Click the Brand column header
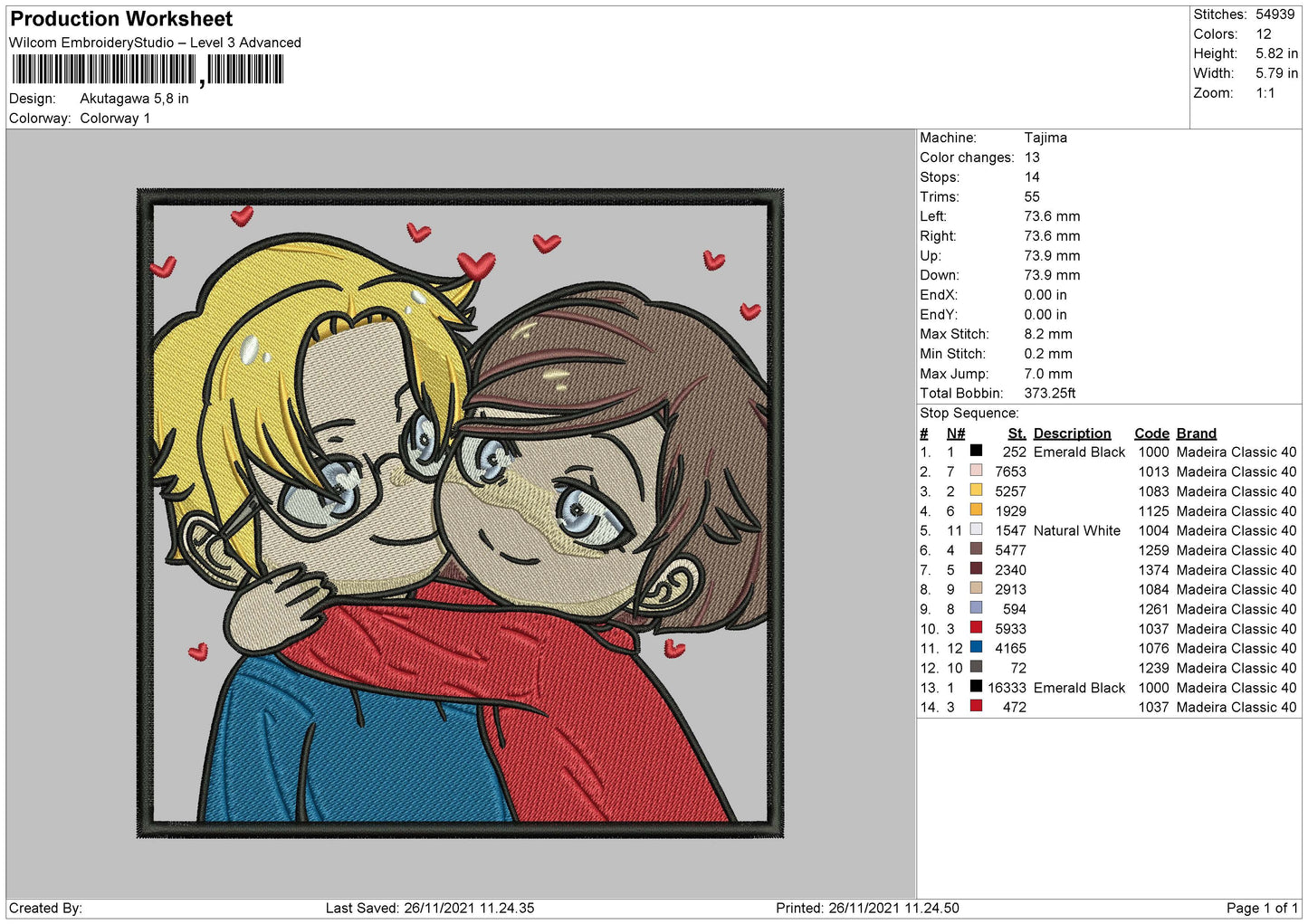The image size is (1308, 924). point(1196,433)
